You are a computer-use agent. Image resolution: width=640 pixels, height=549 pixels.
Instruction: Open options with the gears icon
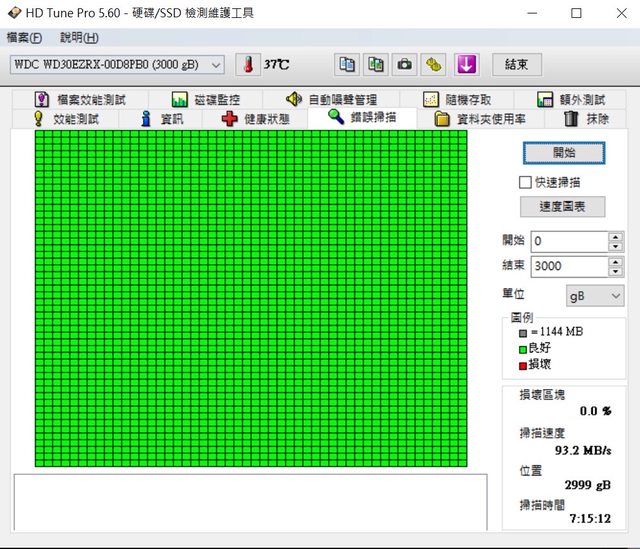434,64
